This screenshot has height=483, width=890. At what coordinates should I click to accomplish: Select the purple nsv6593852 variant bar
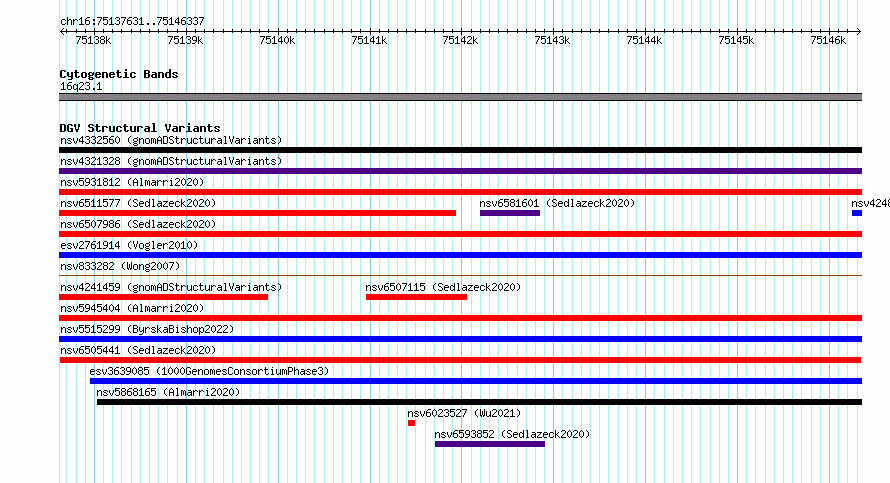click(x=490, y=444)
